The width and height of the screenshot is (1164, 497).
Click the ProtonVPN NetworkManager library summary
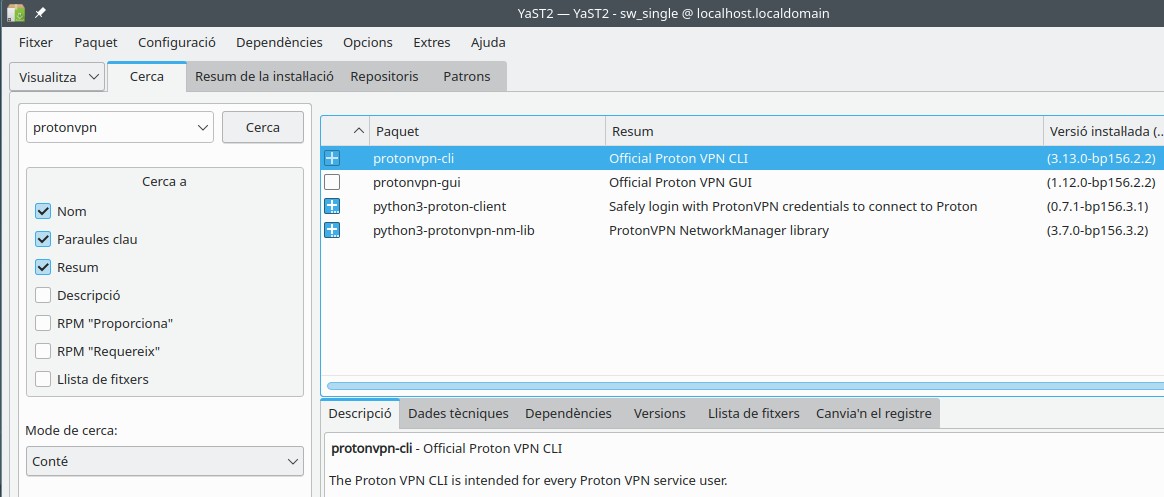[719, 230]
